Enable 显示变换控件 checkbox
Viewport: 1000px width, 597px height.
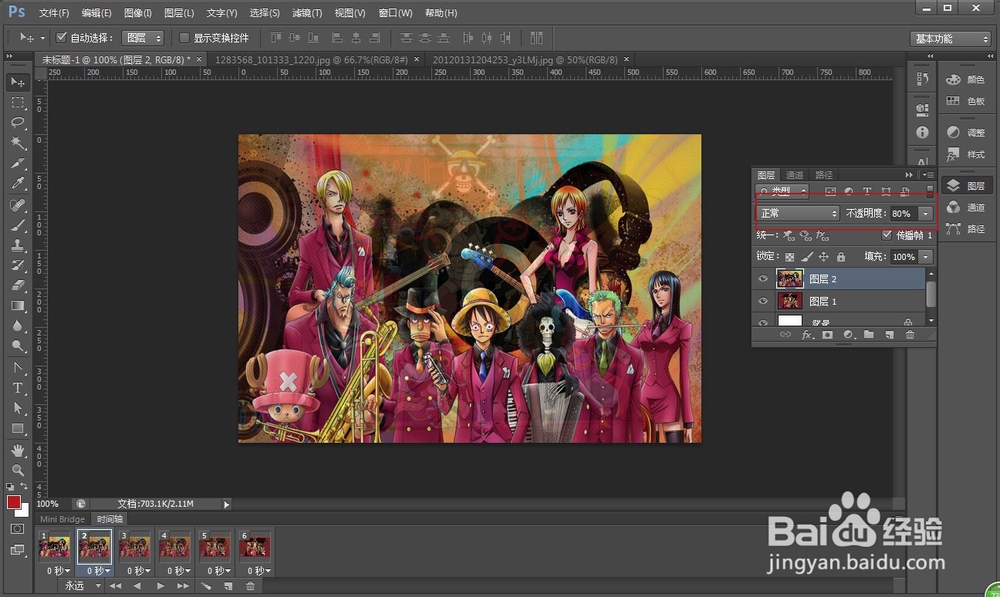tap(184, 38)
